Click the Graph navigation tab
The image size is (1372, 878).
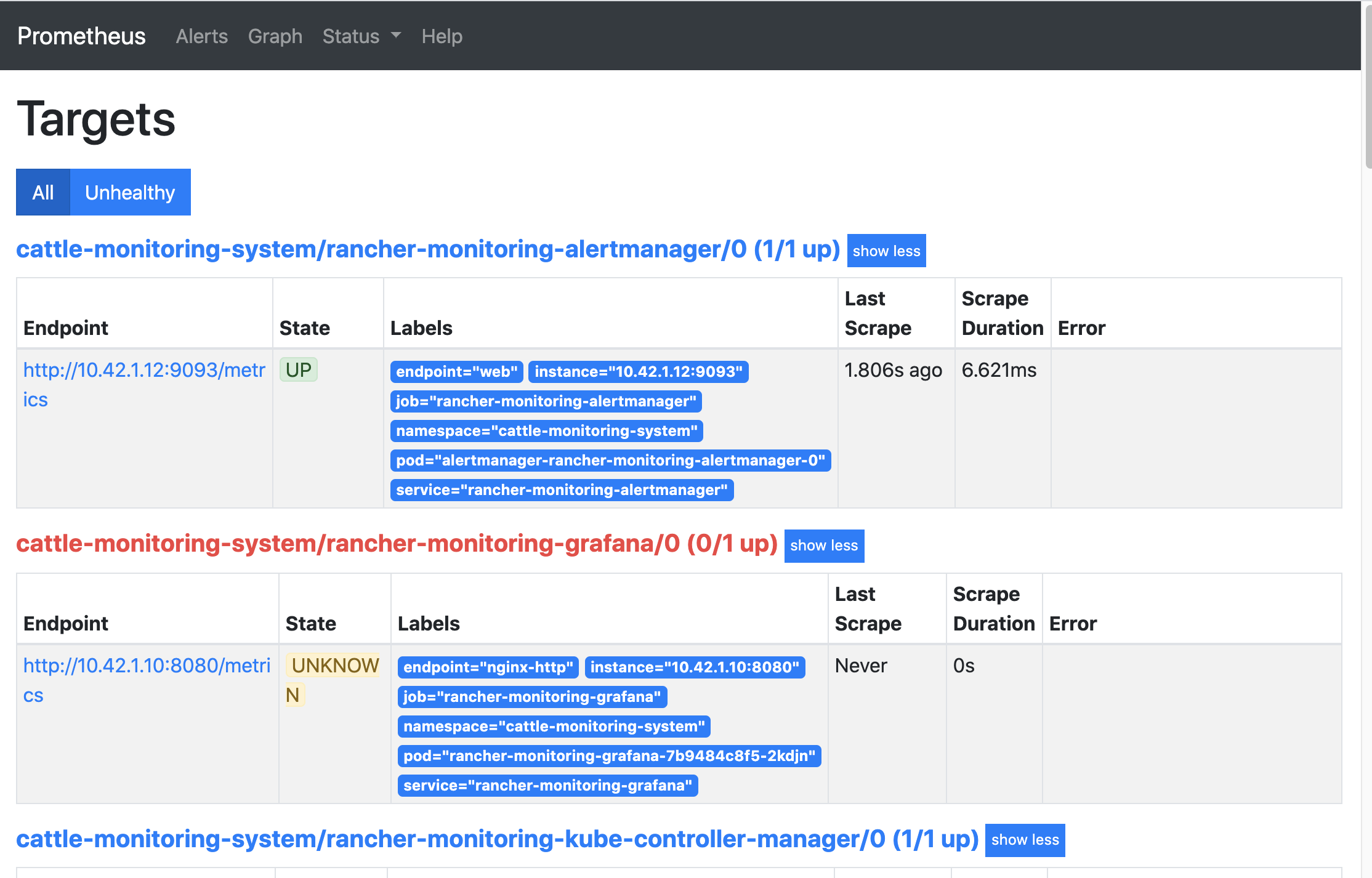coord(275,36)
